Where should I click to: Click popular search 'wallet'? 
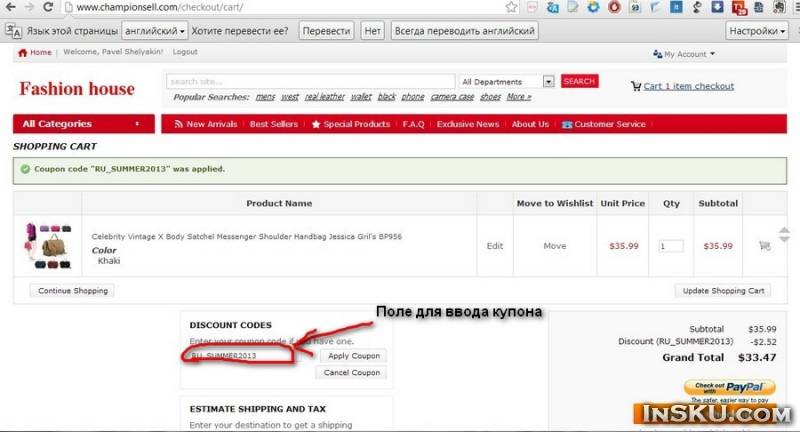[x=361, y=97]
